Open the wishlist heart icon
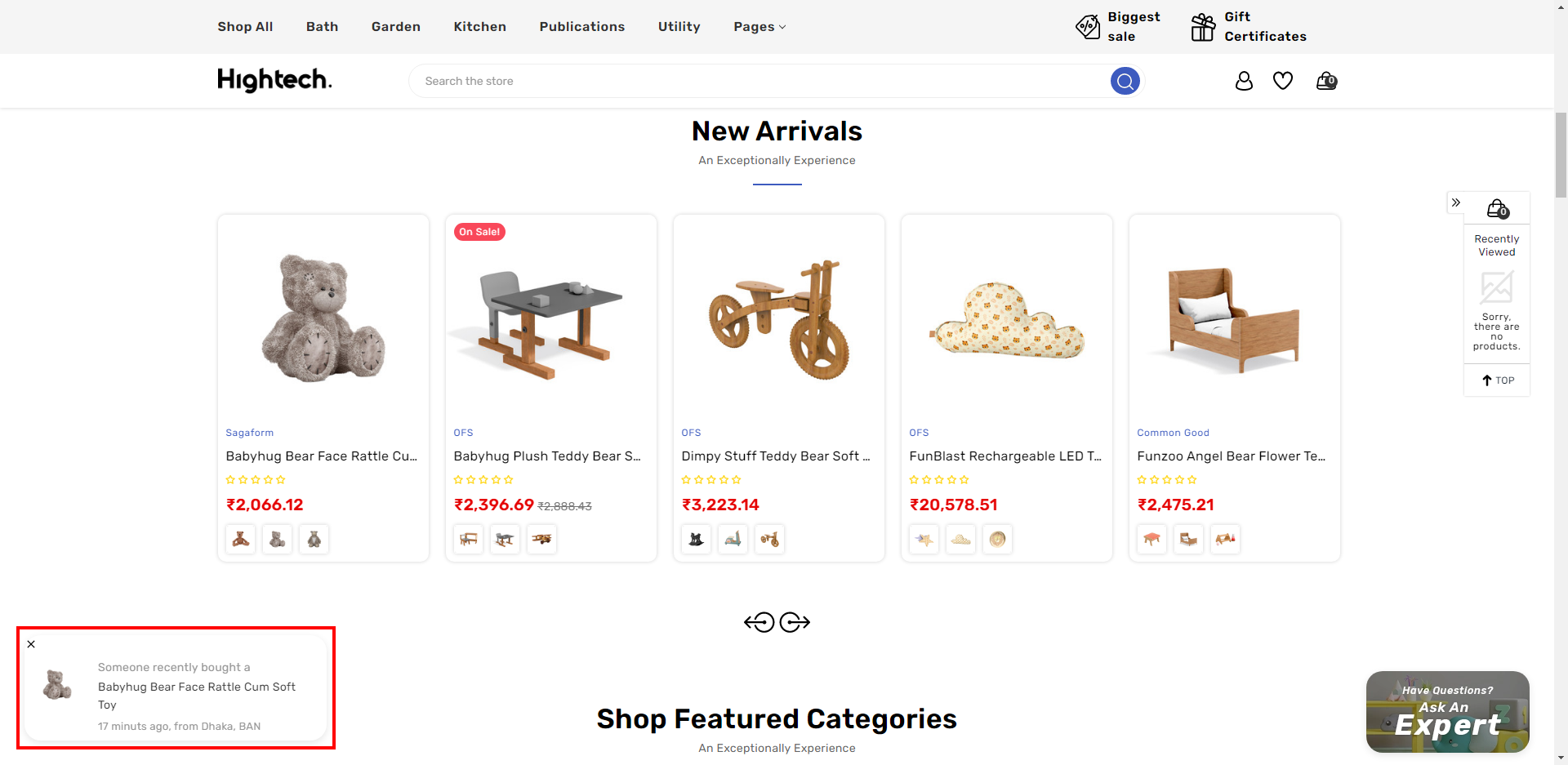This screenshot has height=765, width=1568. (x=1283, y=81)
